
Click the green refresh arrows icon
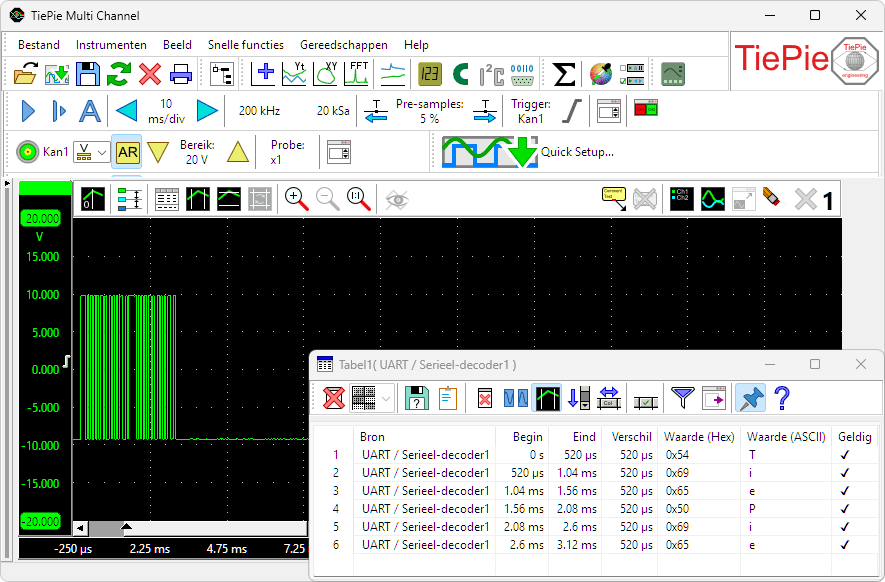(x=119, y=74)
